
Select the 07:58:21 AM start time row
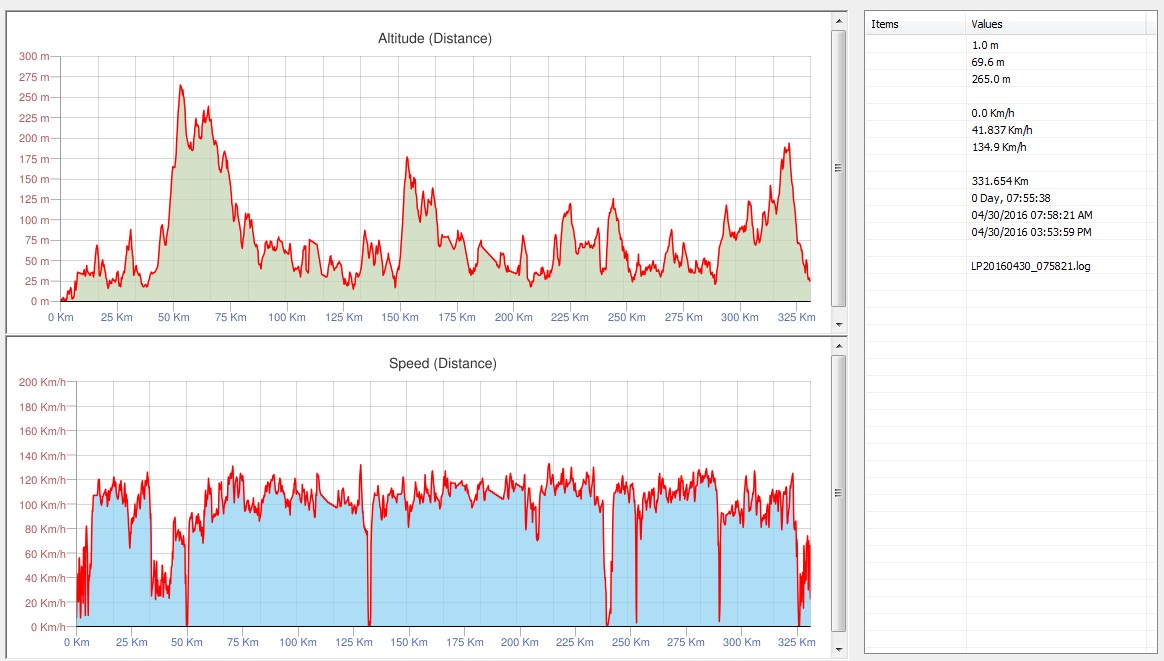1031,215
